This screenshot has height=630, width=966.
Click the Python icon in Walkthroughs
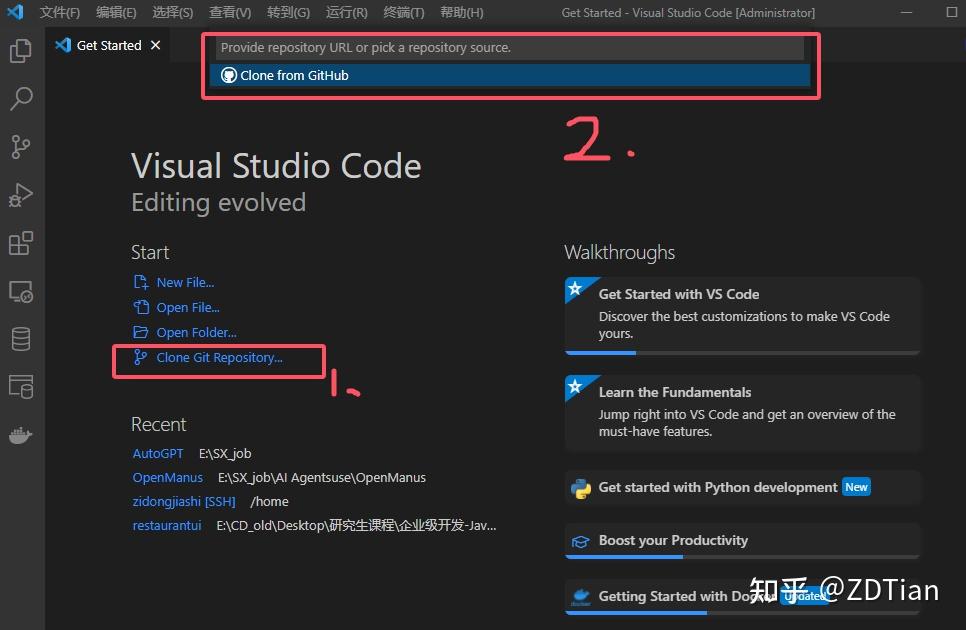click(x=580, y=488)
